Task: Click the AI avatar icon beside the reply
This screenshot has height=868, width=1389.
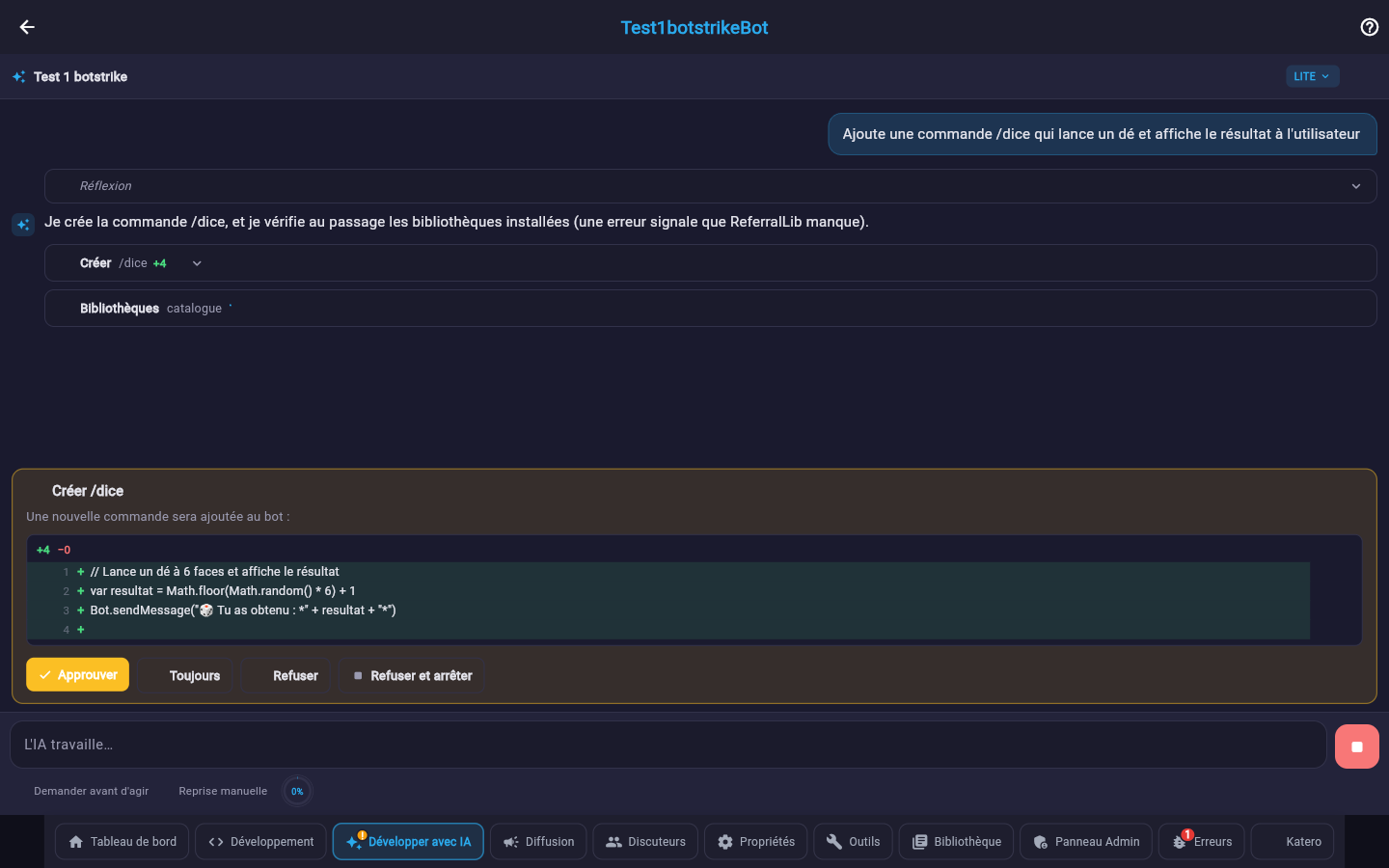Action: 23,225
